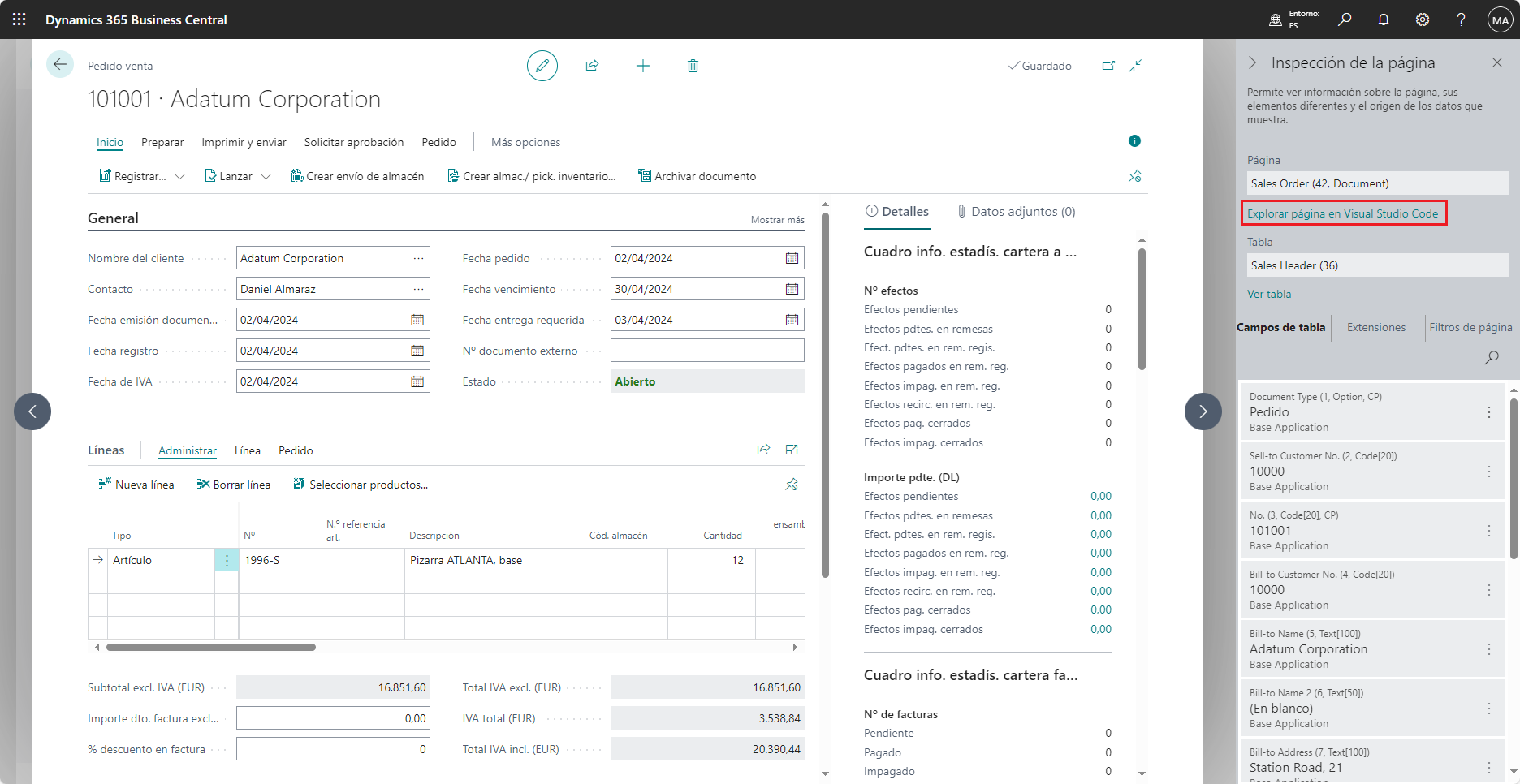Image resolution: width=1520 pixels, height=784 pixels.
Task: Open the Lanzar dropdown arrow
Action: (x=266, y=176)
